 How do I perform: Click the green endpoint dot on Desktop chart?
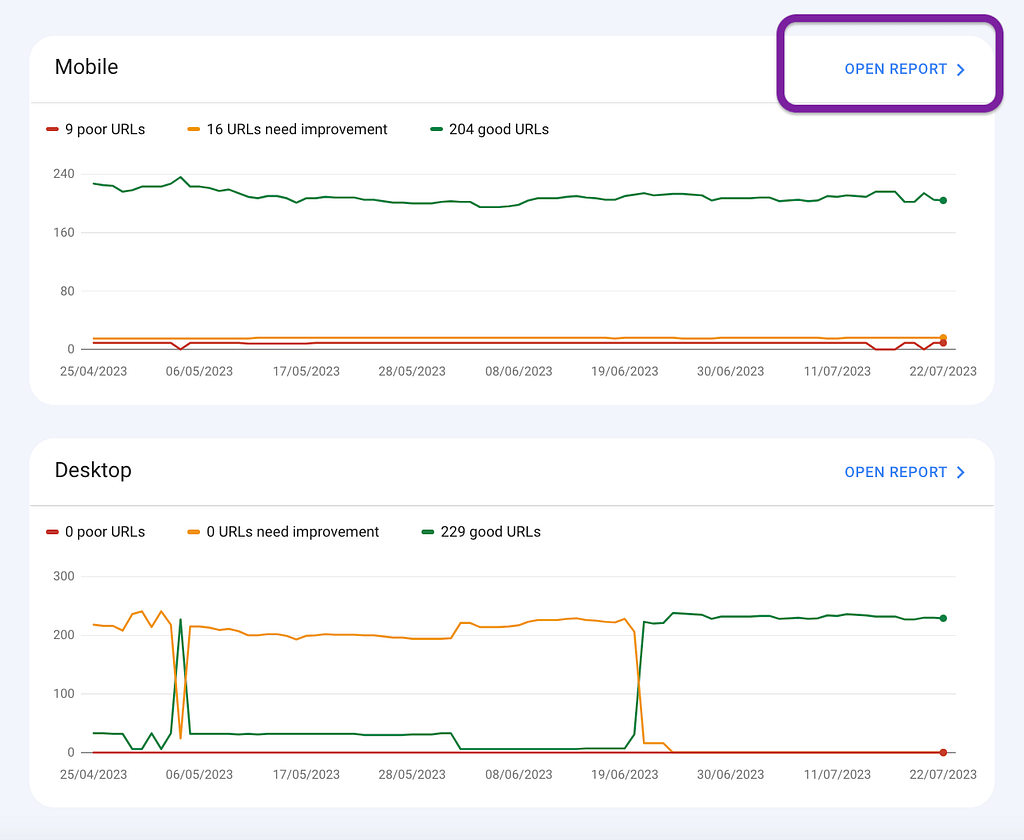943,618
